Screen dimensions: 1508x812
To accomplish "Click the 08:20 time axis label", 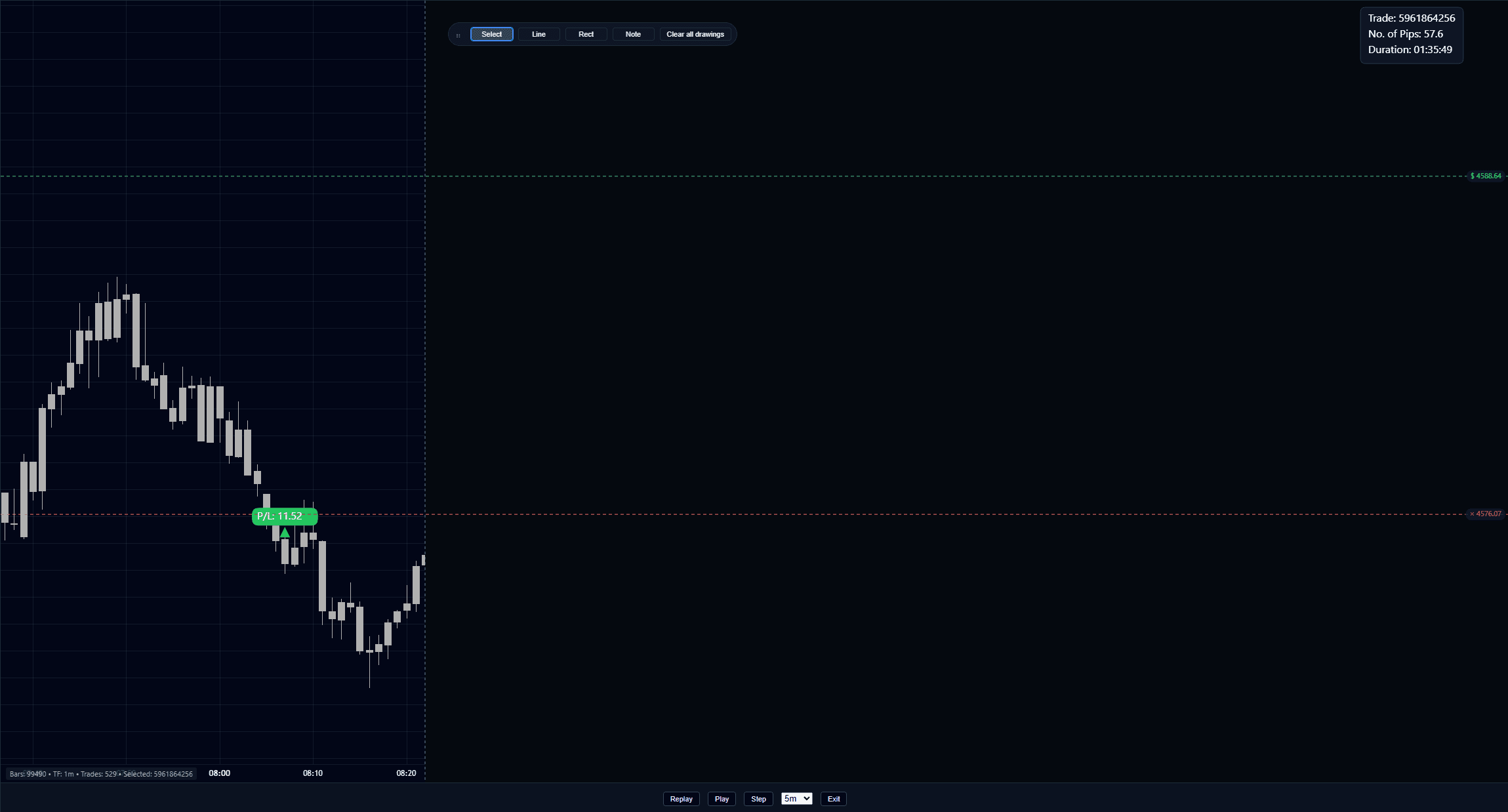I will (x=406, y=773).
